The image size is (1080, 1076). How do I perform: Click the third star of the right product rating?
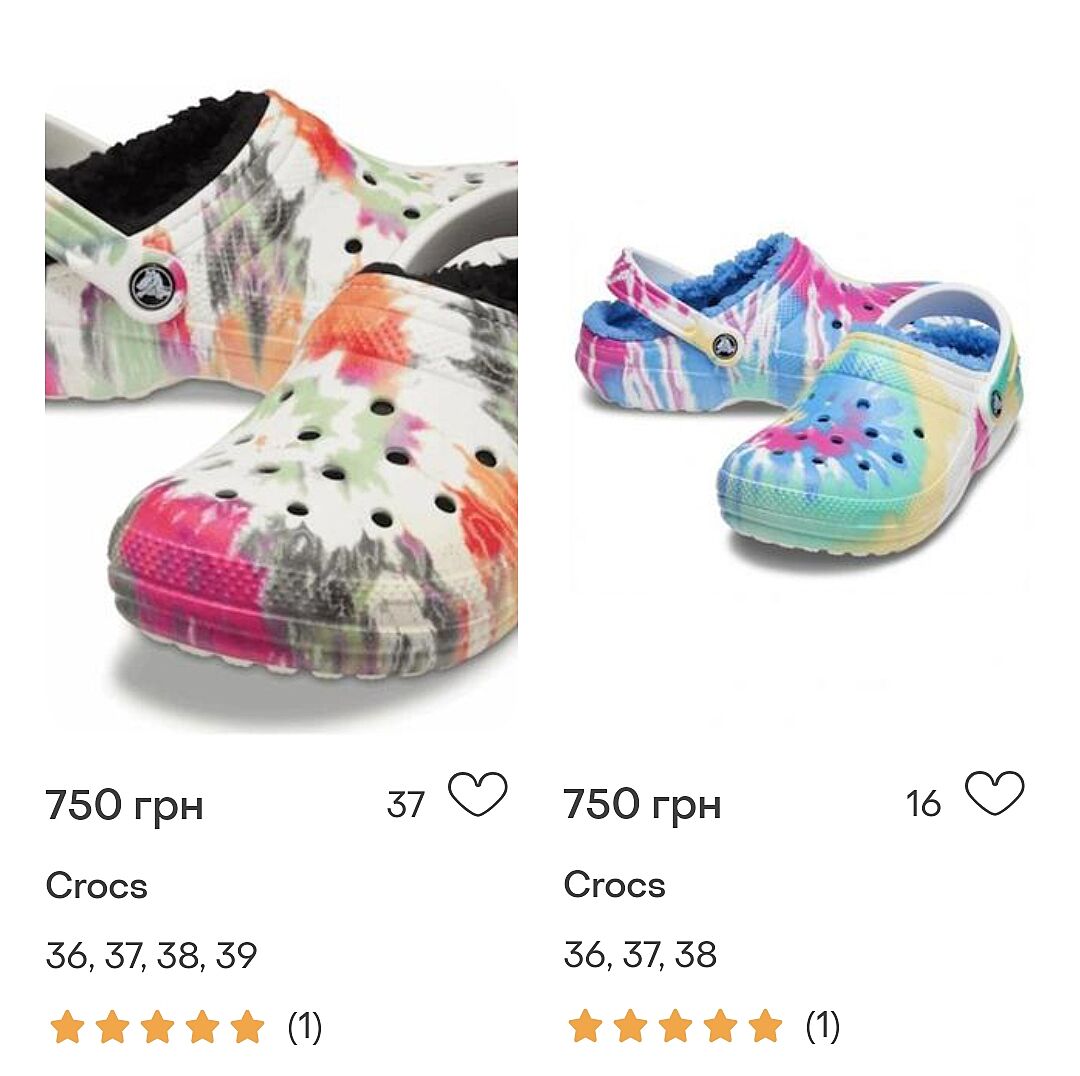click(675, 1026)
